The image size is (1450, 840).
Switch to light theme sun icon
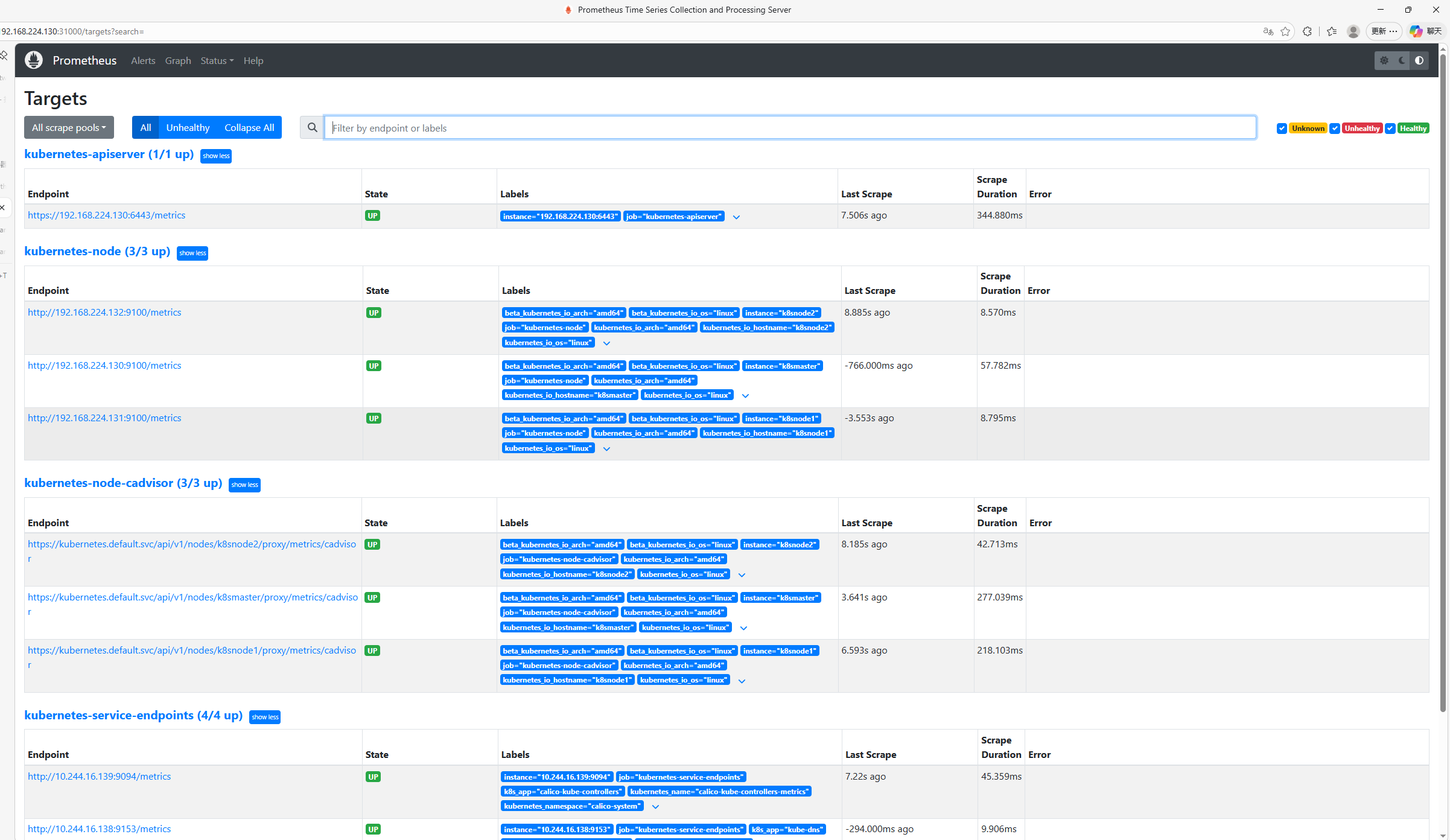(1384, 60)
